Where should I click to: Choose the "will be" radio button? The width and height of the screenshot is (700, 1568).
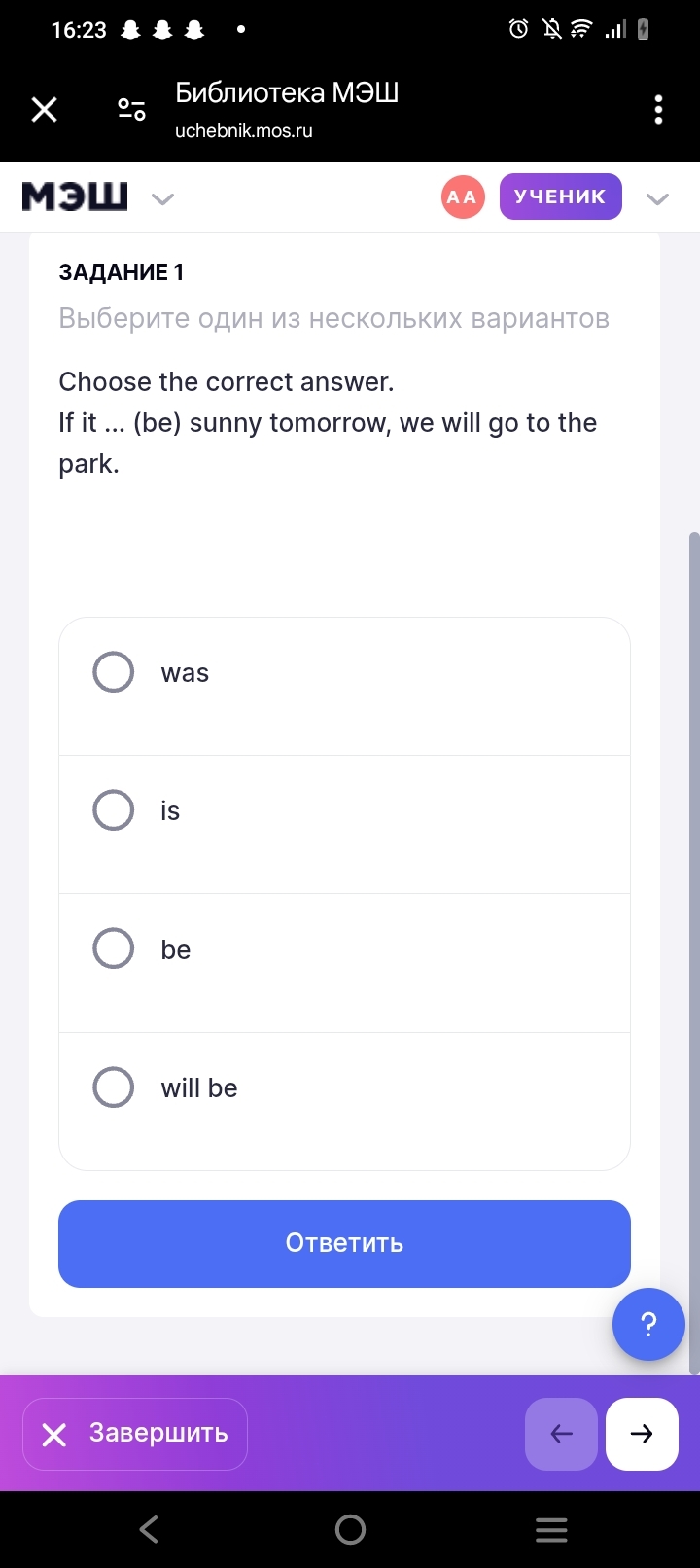[x=114, y=1087]
